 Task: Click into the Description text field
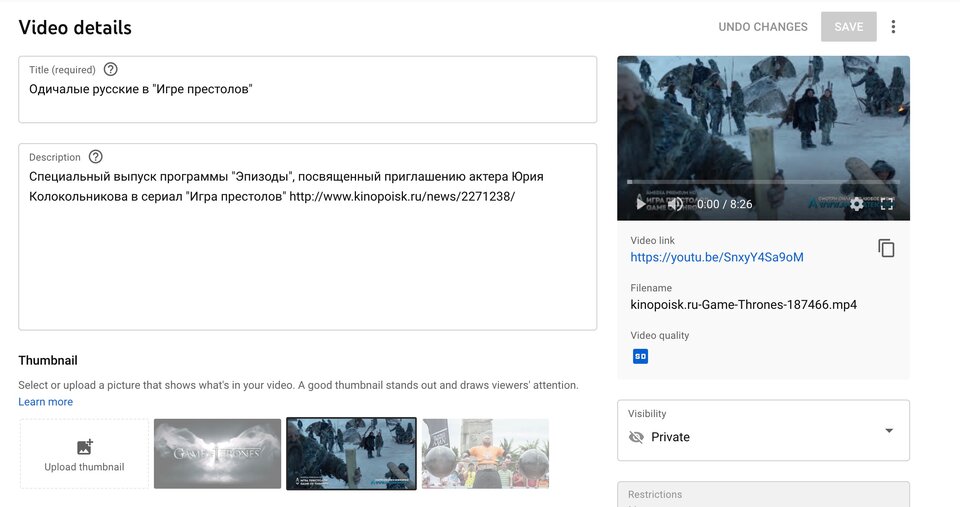pos(307,237)
